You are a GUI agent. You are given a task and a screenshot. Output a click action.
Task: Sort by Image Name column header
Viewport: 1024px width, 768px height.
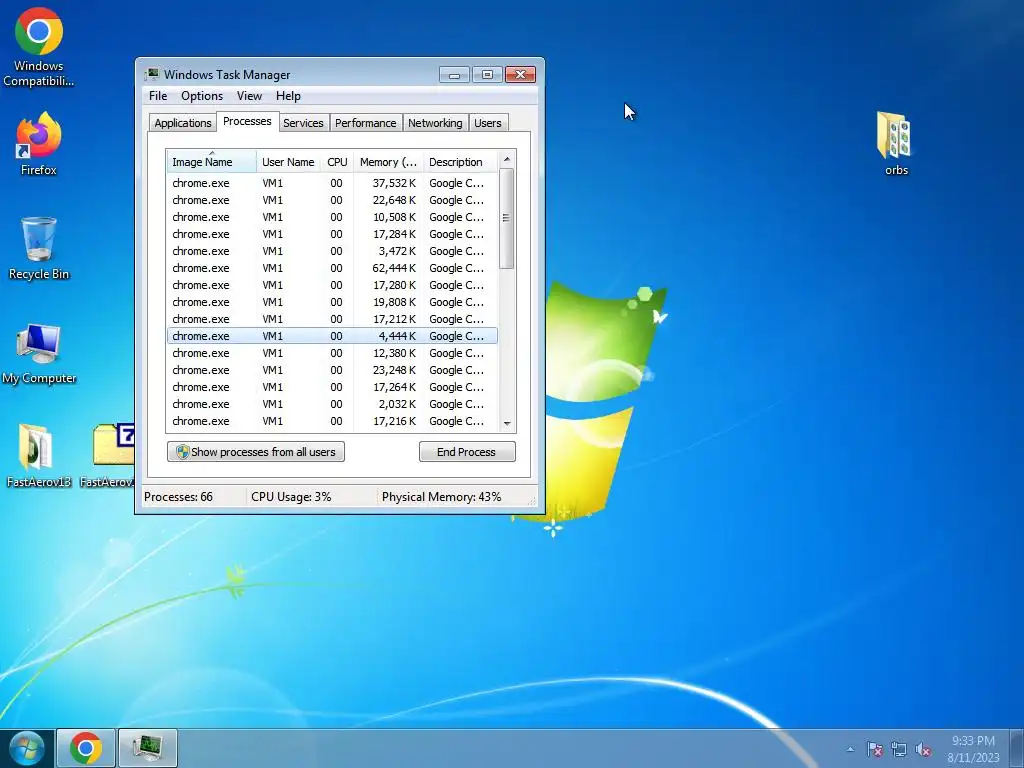coord(211,162)
